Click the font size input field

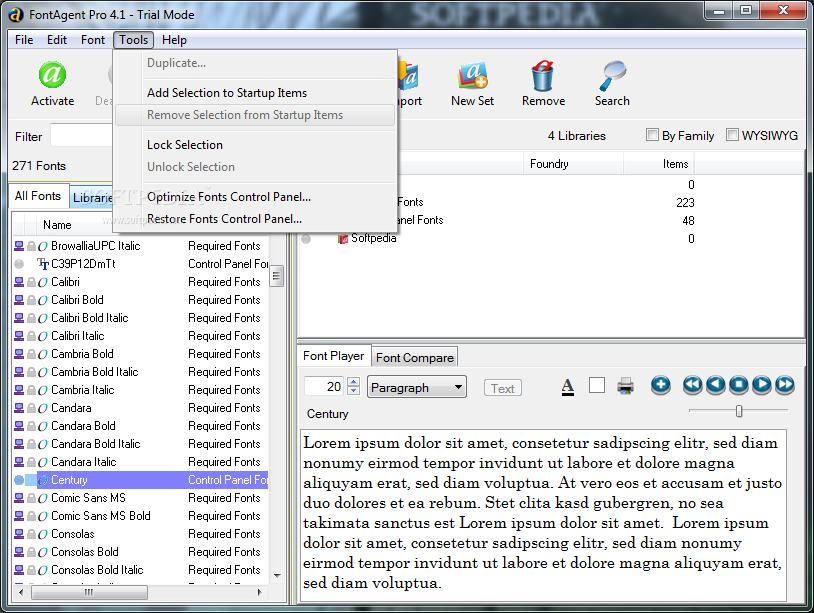click(x=324, y=386)
